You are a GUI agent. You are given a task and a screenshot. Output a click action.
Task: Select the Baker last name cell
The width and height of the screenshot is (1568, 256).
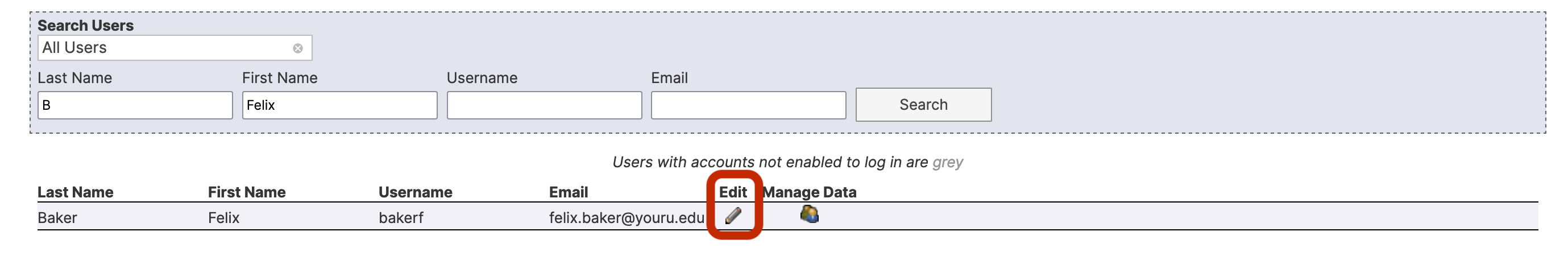57,217
